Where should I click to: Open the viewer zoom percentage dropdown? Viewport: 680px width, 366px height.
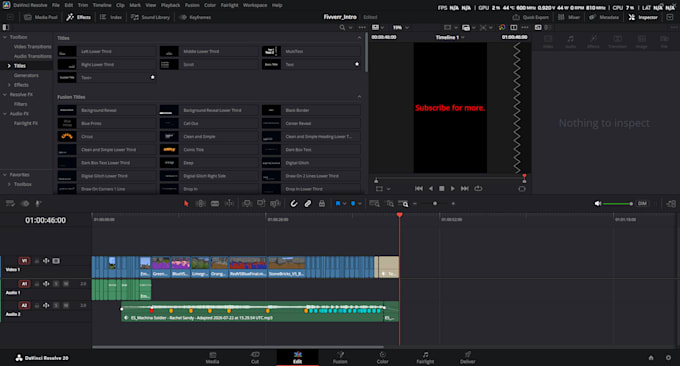tap(401, 27)
